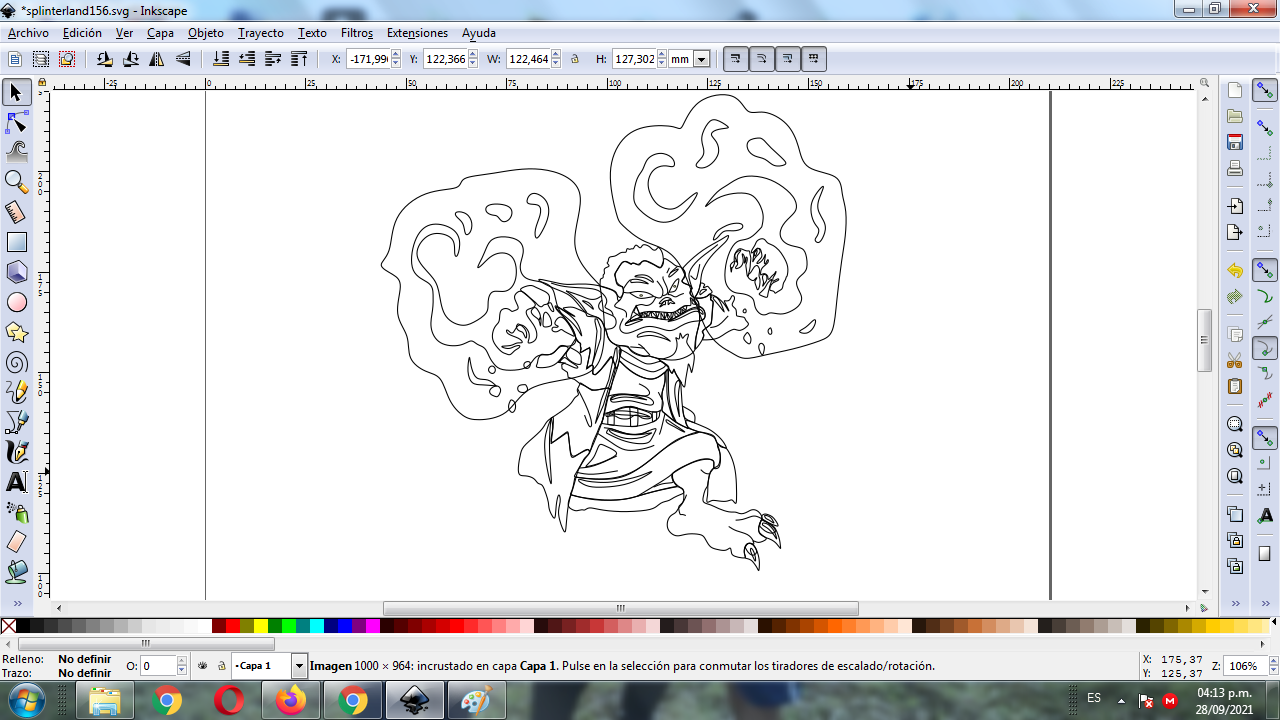Screen dimensions: 1280x720
Task: Lower selection to bottom
Action: pos(221,59)
